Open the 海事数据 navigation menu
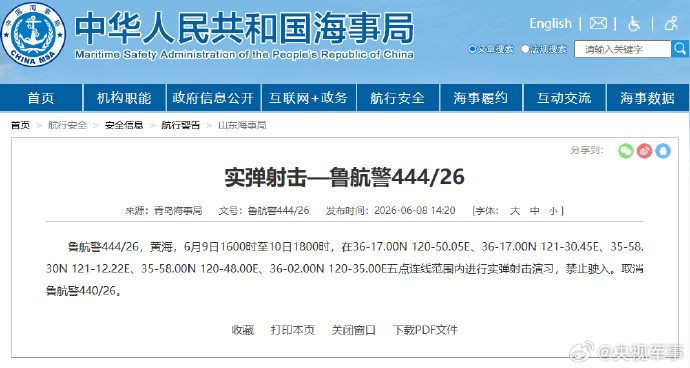Image resolution: width=690 pixels, height=368 pixels. (648, 98)
